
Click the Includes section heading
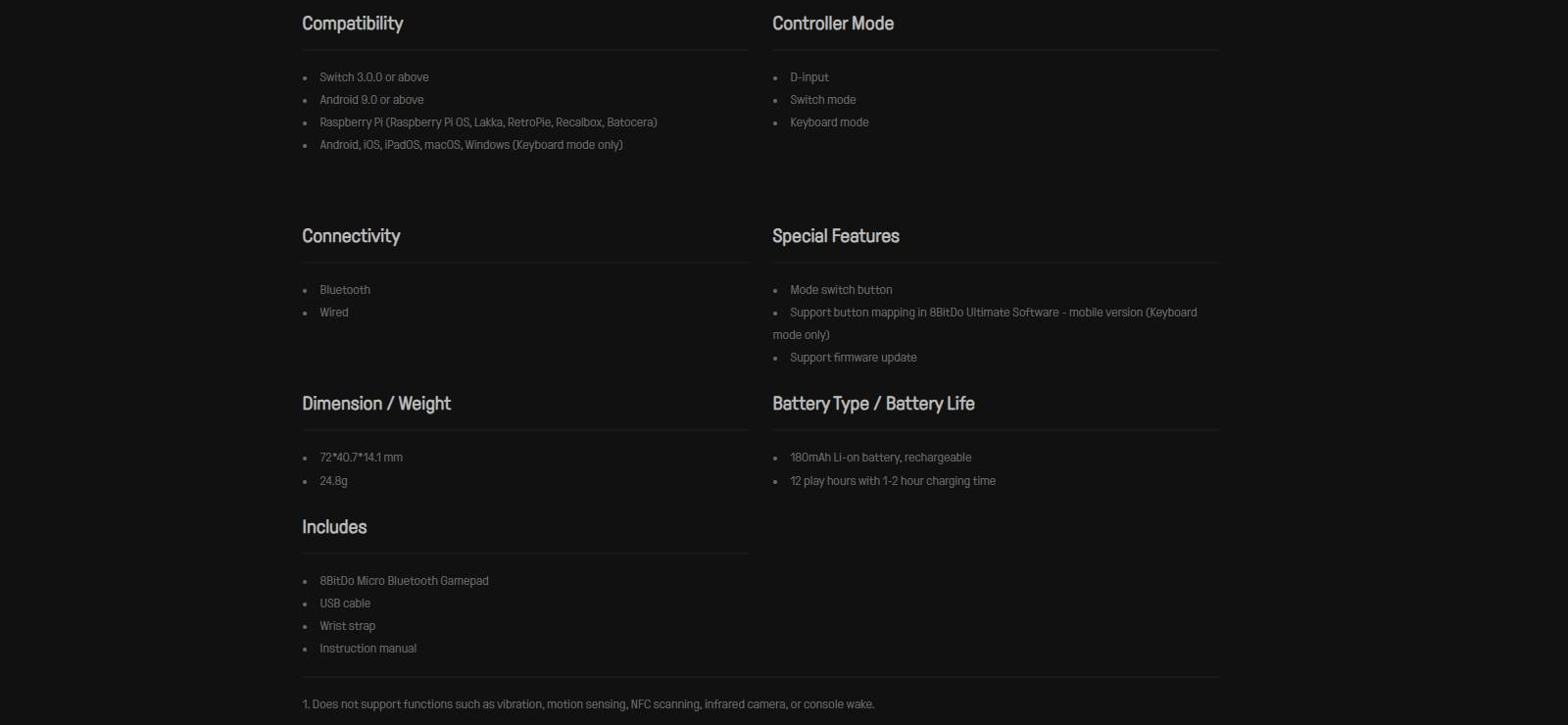[x=334, y=527]
